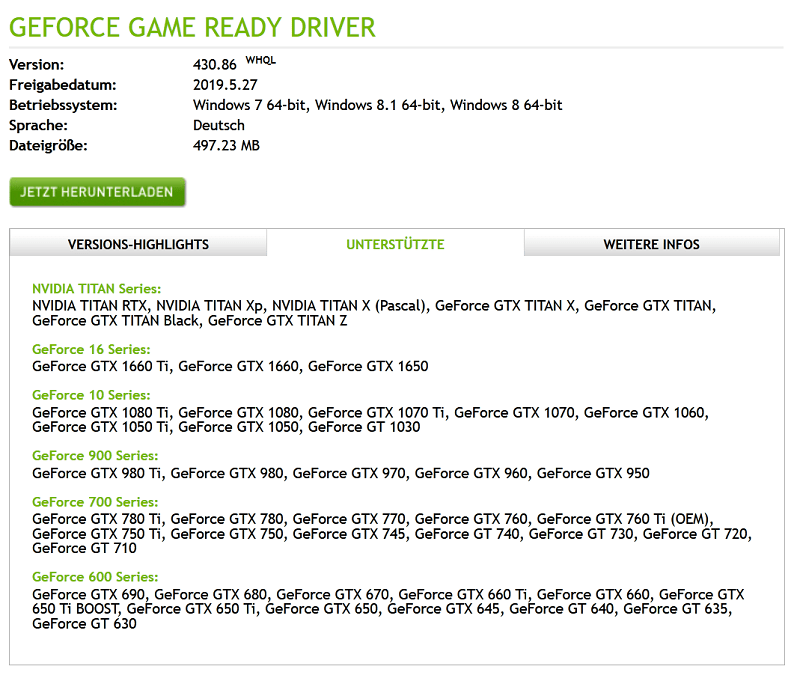Click GeForce GT 710 entry
The height and width of the screenshot is (684, 800).
tap(84, 548)
